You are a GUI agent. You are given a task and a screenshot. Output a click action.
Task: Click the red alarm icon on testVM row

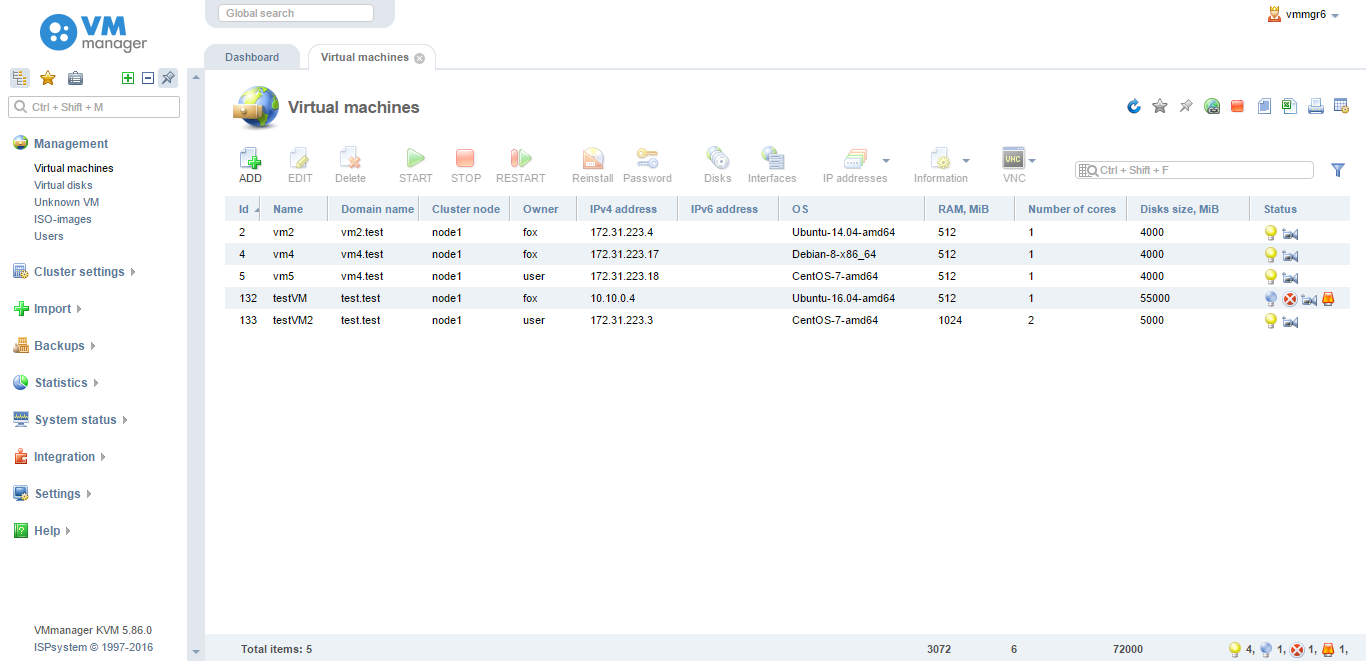[1328, 299]
